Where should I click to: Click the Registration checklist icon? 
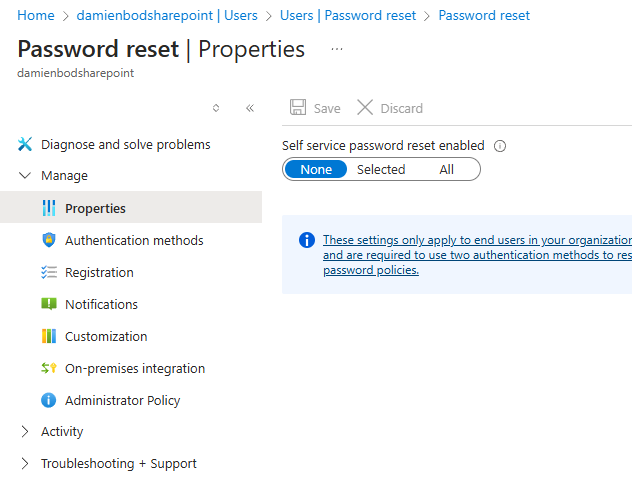click(x=49, y=272)
